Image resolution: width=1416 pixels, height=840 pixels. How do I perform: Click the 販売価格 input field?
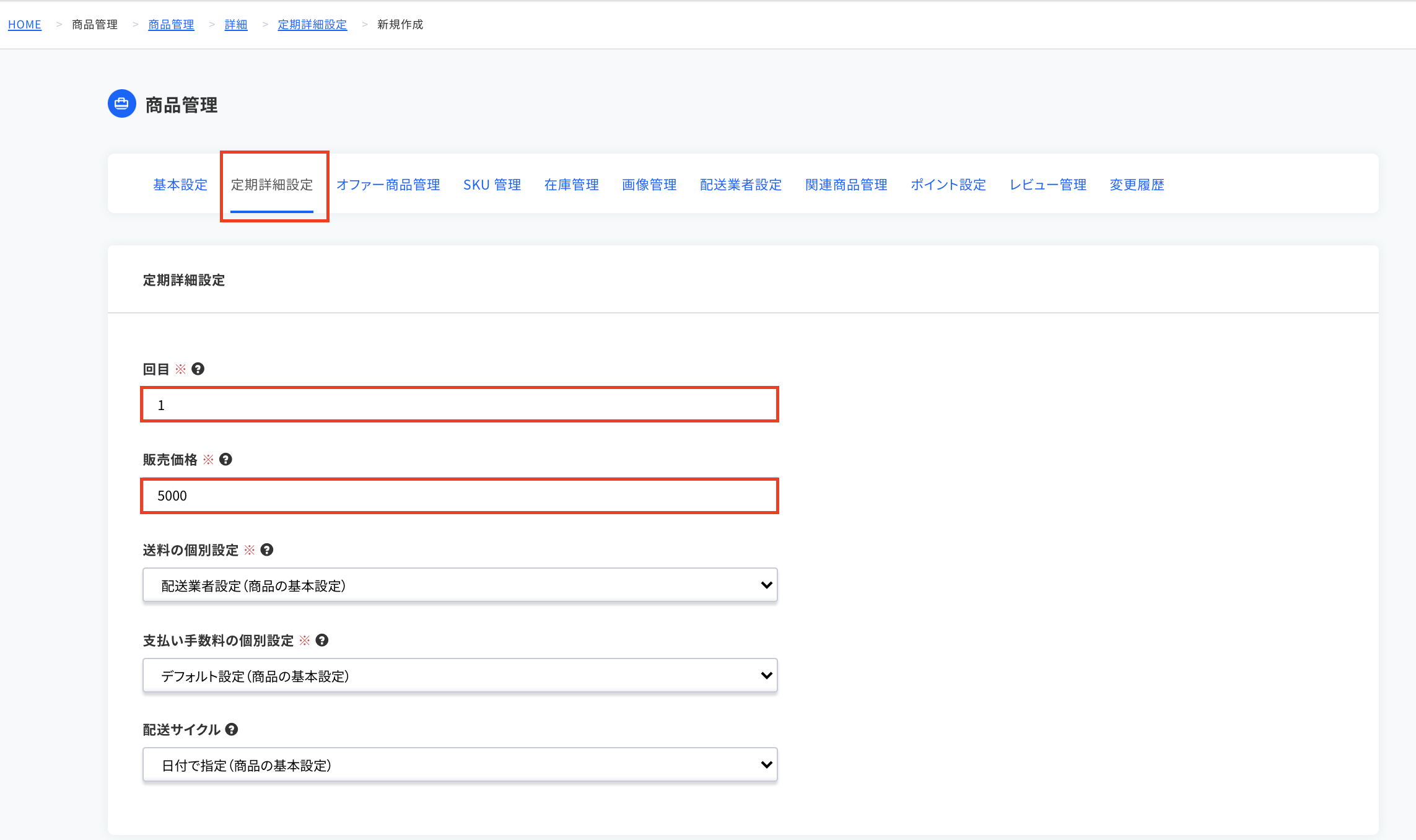(460, 496)
